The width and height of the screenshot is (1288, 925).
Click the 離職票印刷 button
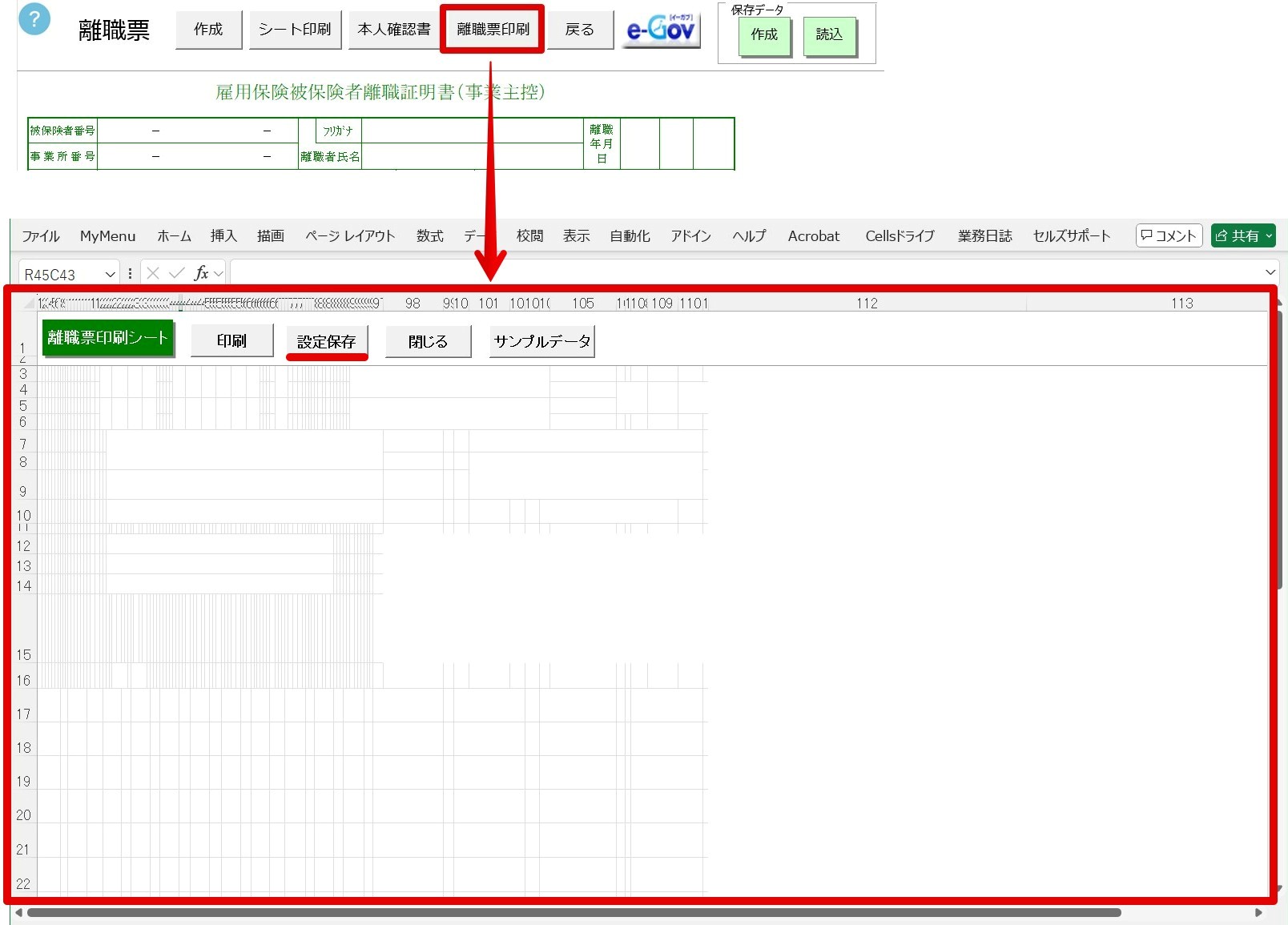pyautogui.click(x=493, y=30)
